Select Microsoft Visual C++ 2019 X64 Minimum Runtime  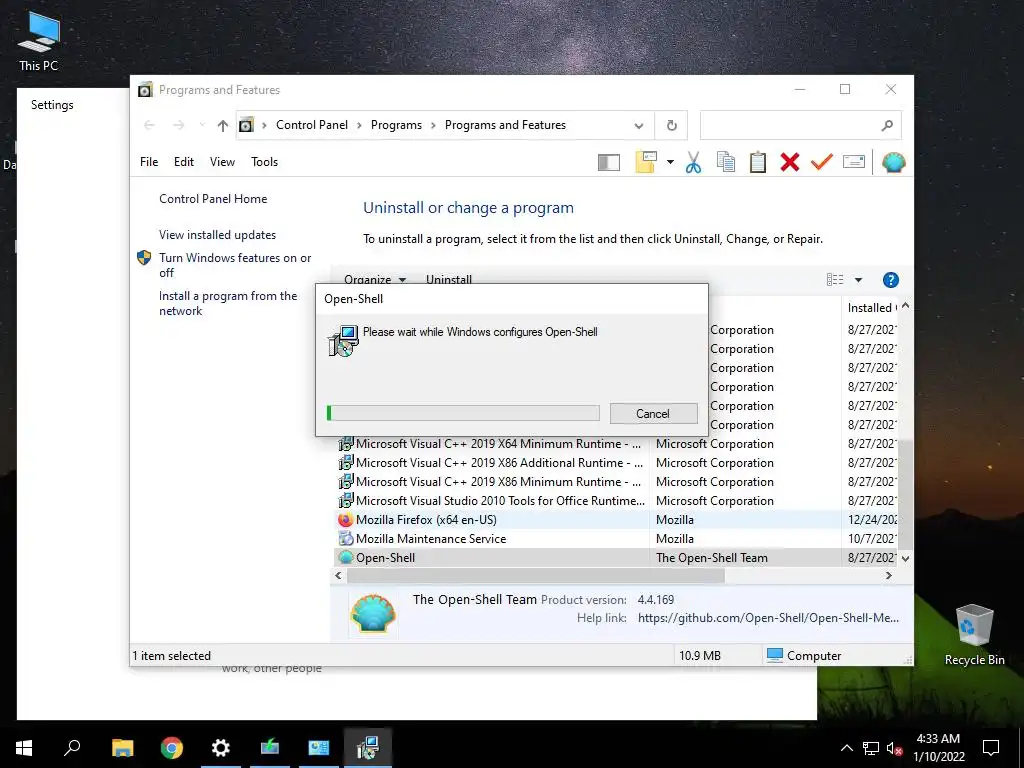pyautogui.click(x=615, y=444)
